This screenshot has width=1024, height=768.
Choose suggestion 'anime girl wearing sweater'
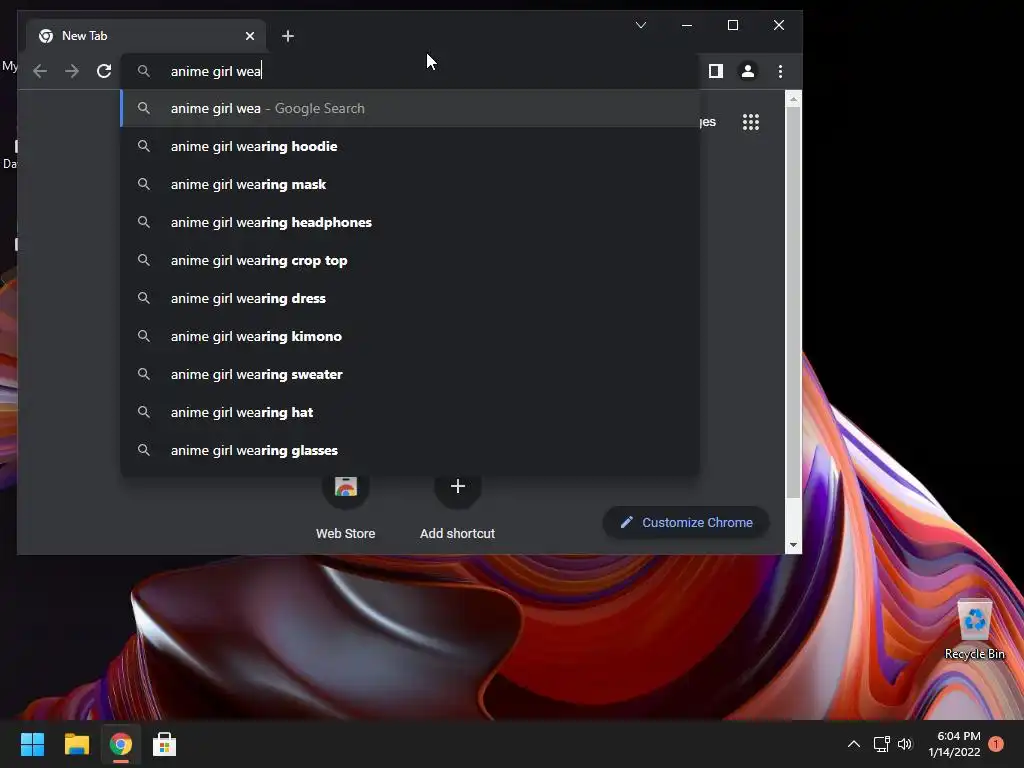click(x=410, y=374)
